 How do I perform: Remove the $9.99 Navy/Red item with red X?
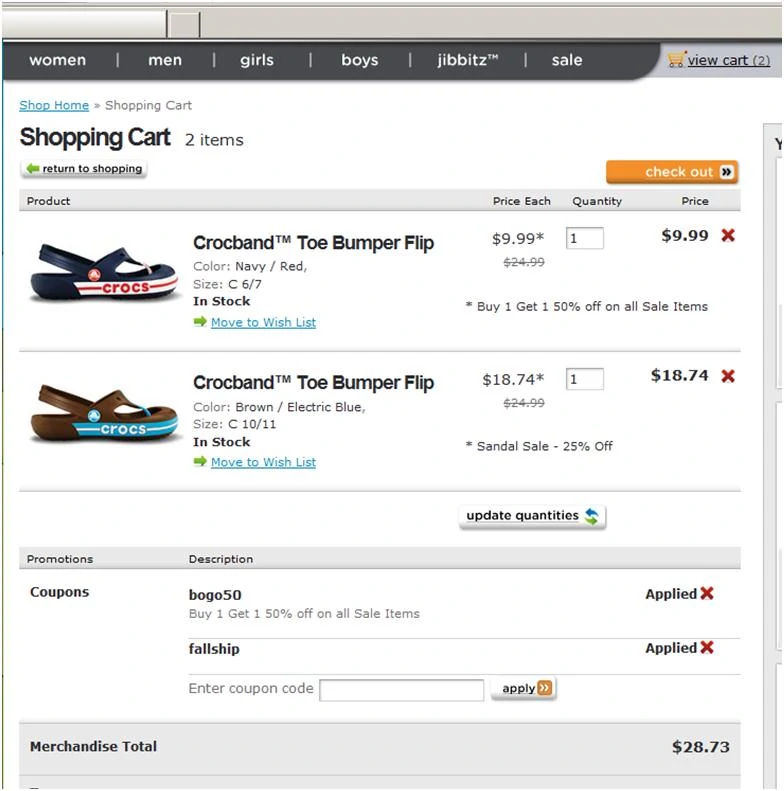(728, 235)
